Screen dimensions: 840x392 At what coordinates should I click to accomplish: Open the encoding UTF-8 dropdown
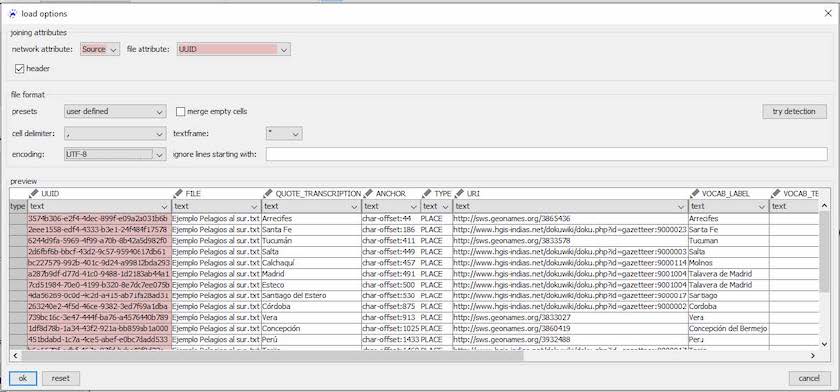(115, 154)
